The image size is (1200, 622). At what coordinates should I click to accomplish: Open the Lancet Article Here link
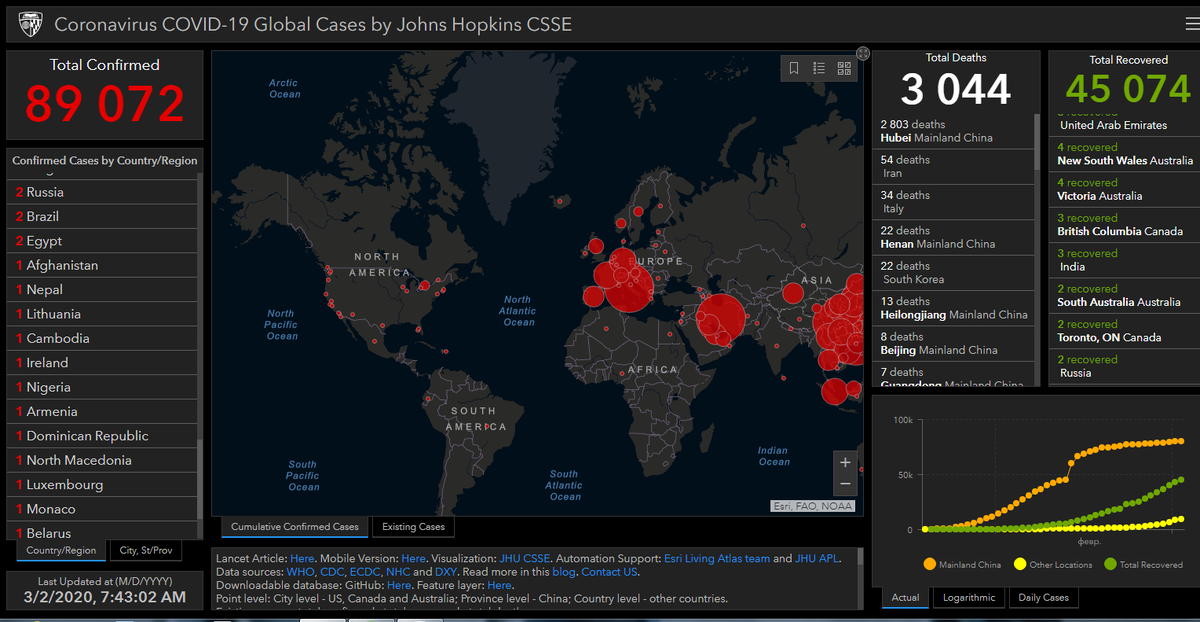[302, 559]
